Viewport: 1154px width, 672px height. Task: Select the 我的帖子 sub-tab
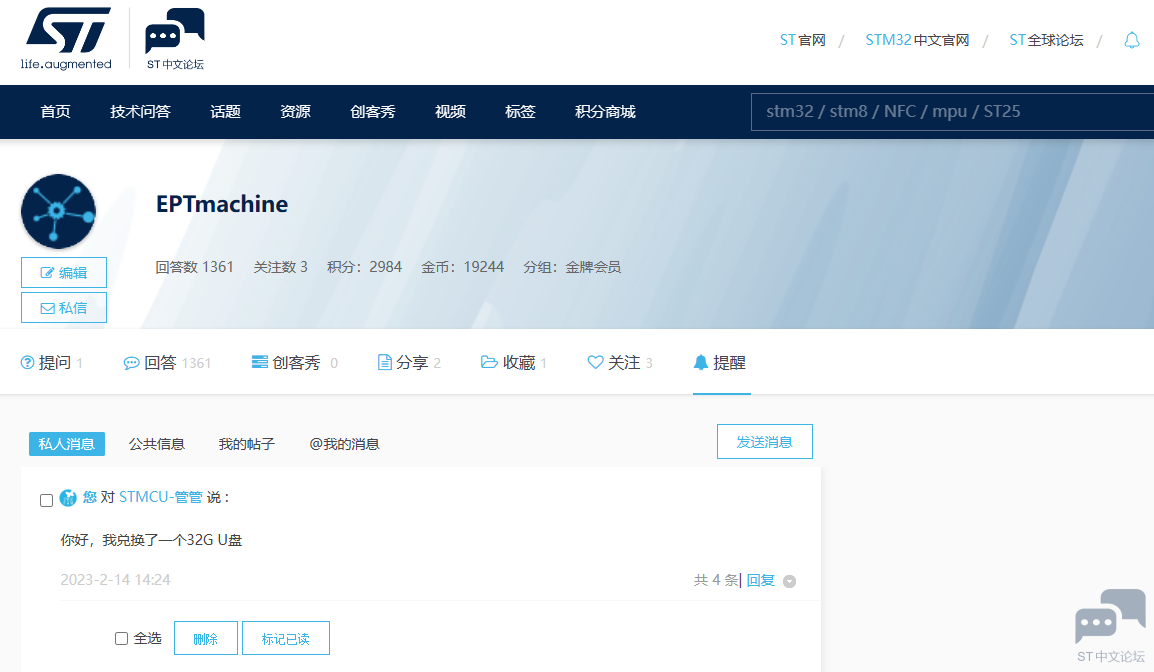pos(247,444)
